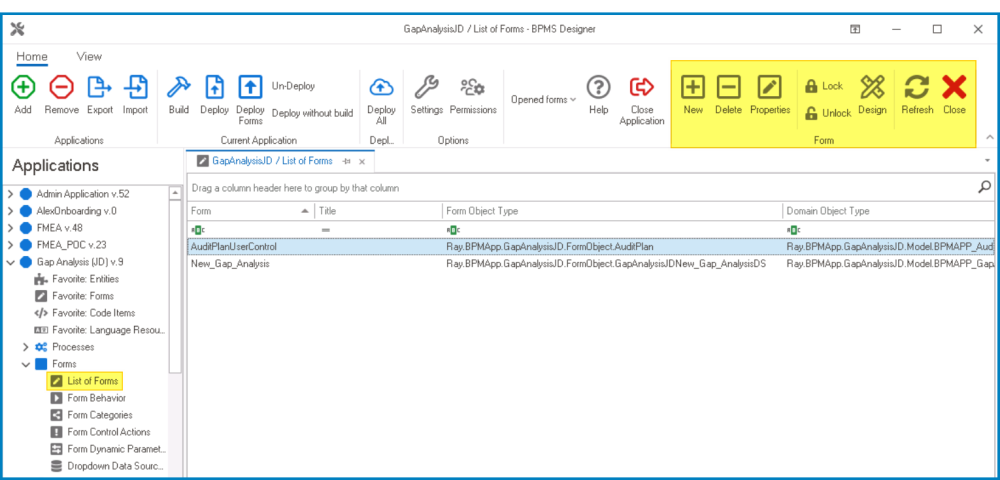Click the Title column filter cell

tap(379, 229)
